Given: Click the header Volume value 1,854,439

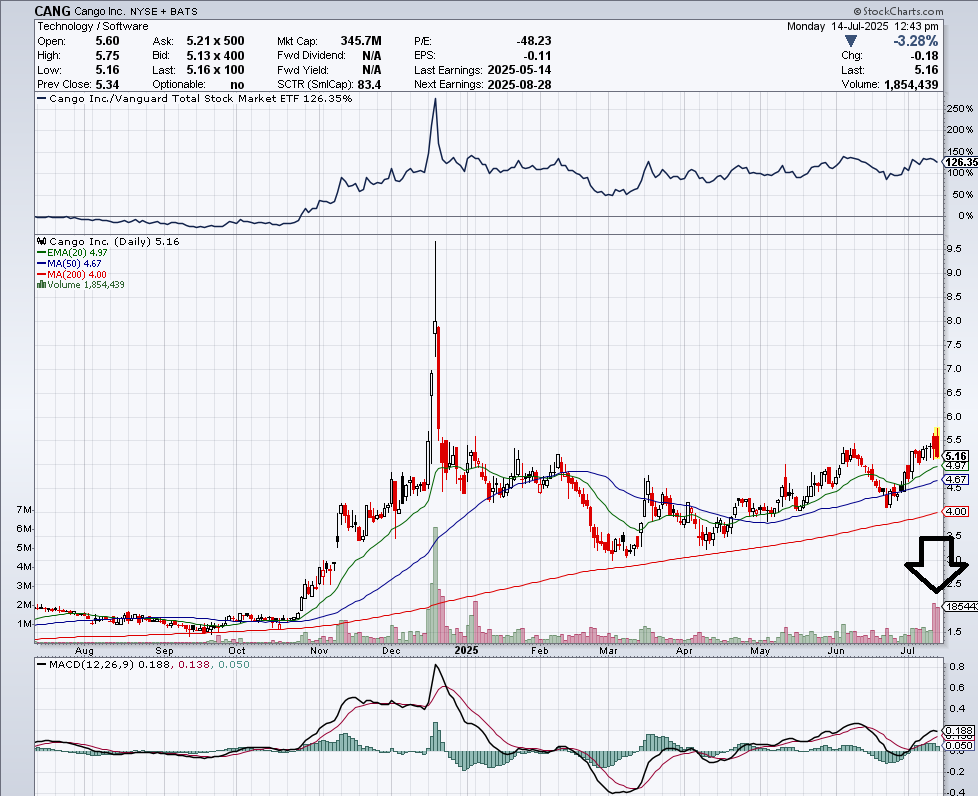Looking at the screenshot, I should tap(911, 84).
